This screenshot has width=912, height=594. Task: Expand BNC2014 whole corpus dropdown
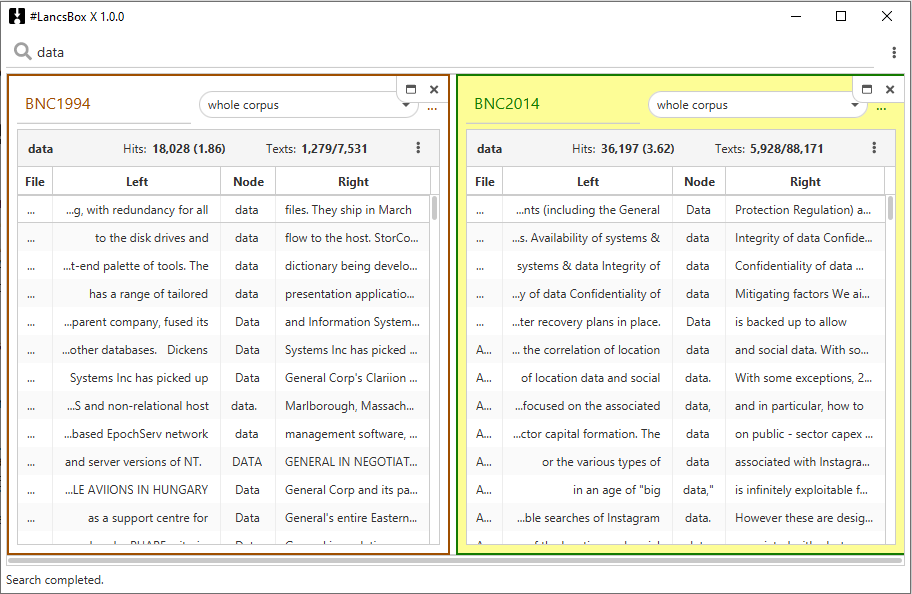(x=855, y=105)
